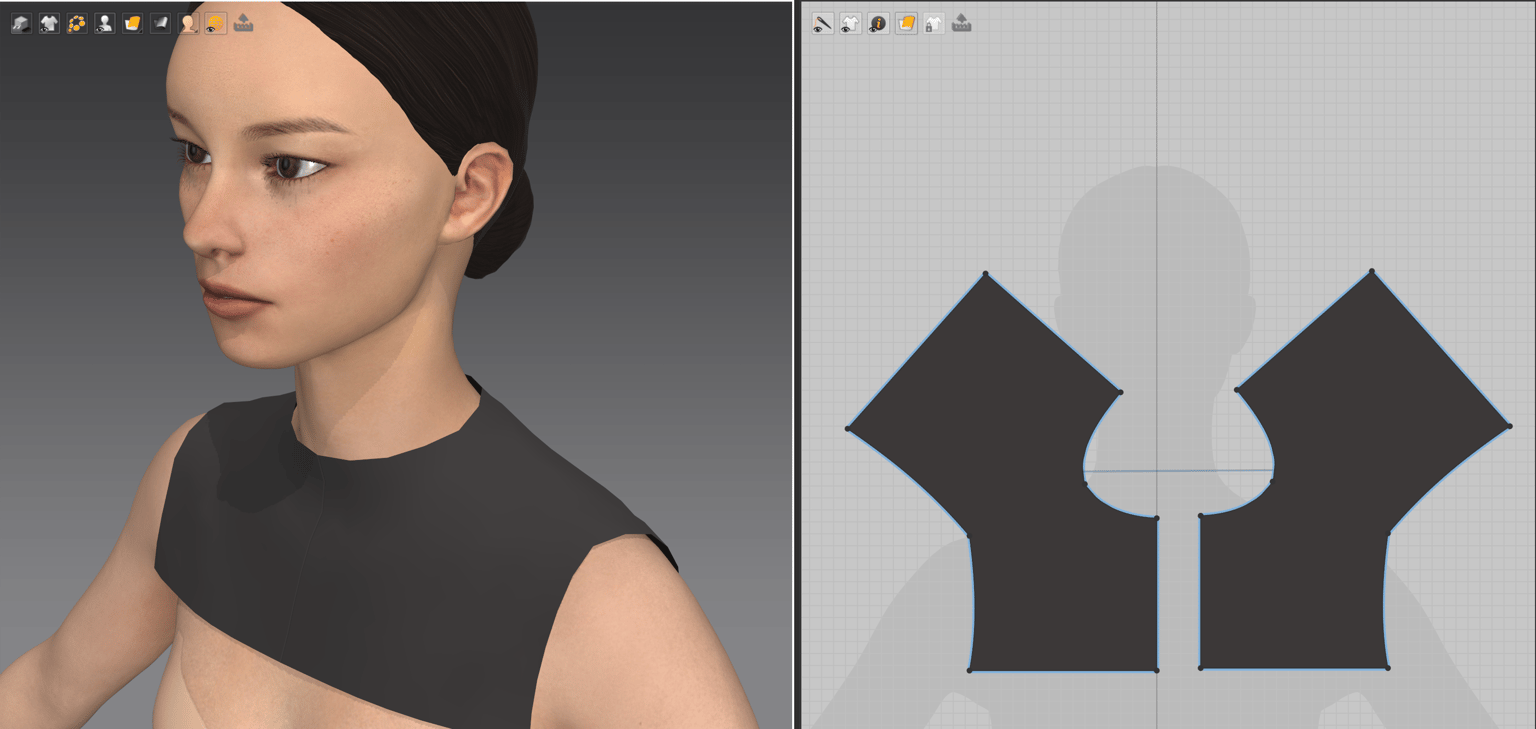The image size is (1536, 729).
Task: Select the bottom outer corner point of right pattern
Action: [x=1388, y=668]
